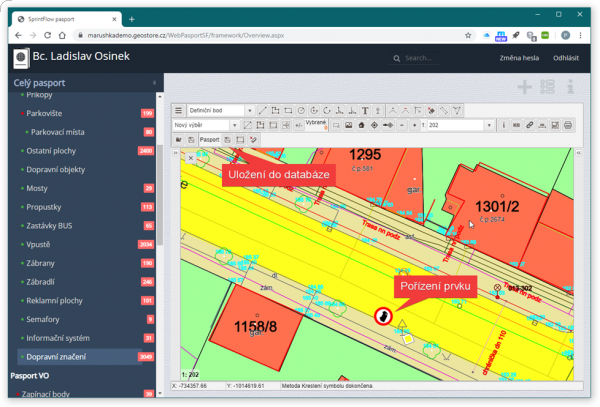Click the large plus icon above map
The height and width of the screenshot is (407, 600).
point(524,87)
